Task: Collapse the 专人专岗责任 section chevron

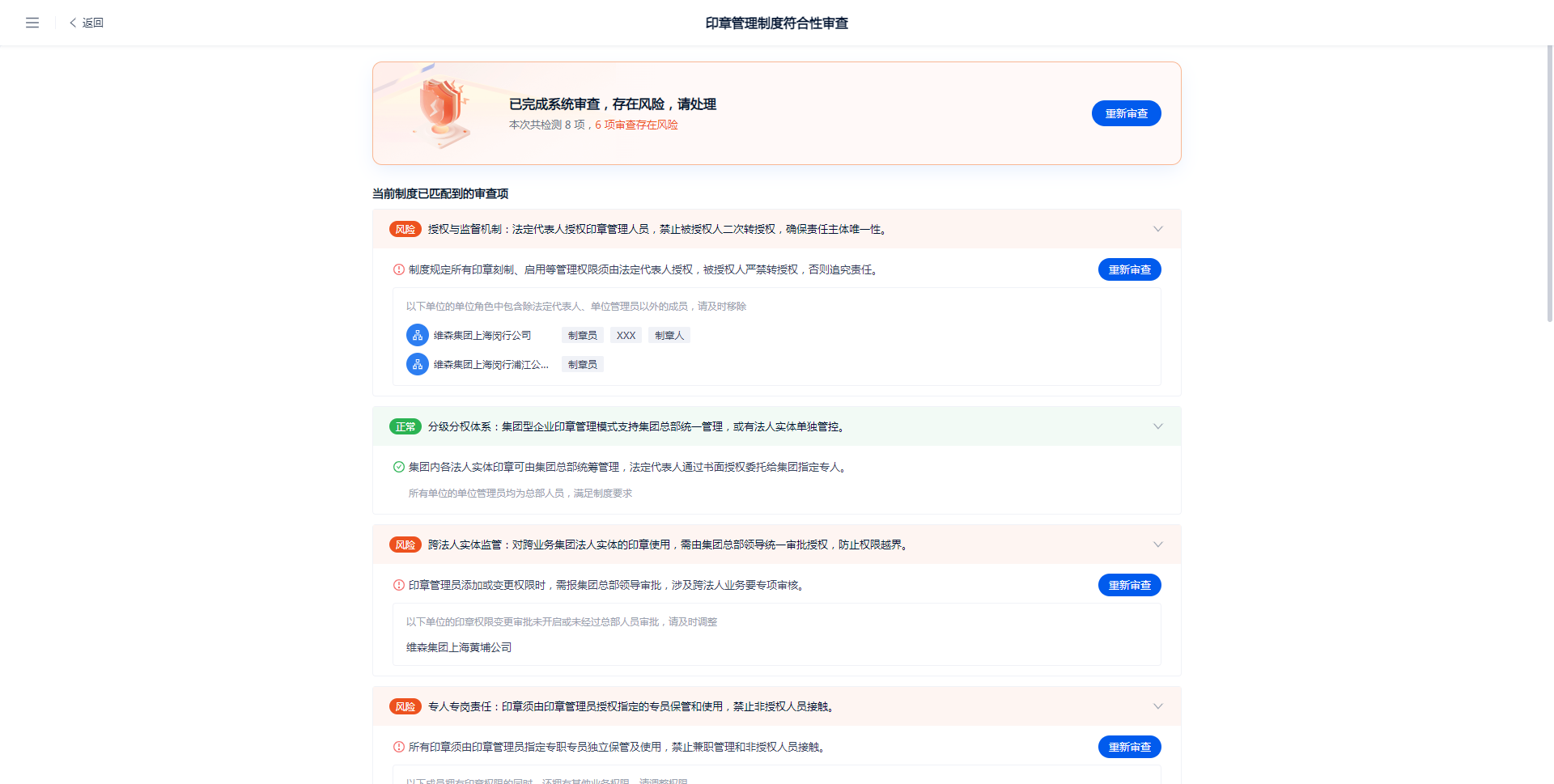Action: [x=1158, y=706]
